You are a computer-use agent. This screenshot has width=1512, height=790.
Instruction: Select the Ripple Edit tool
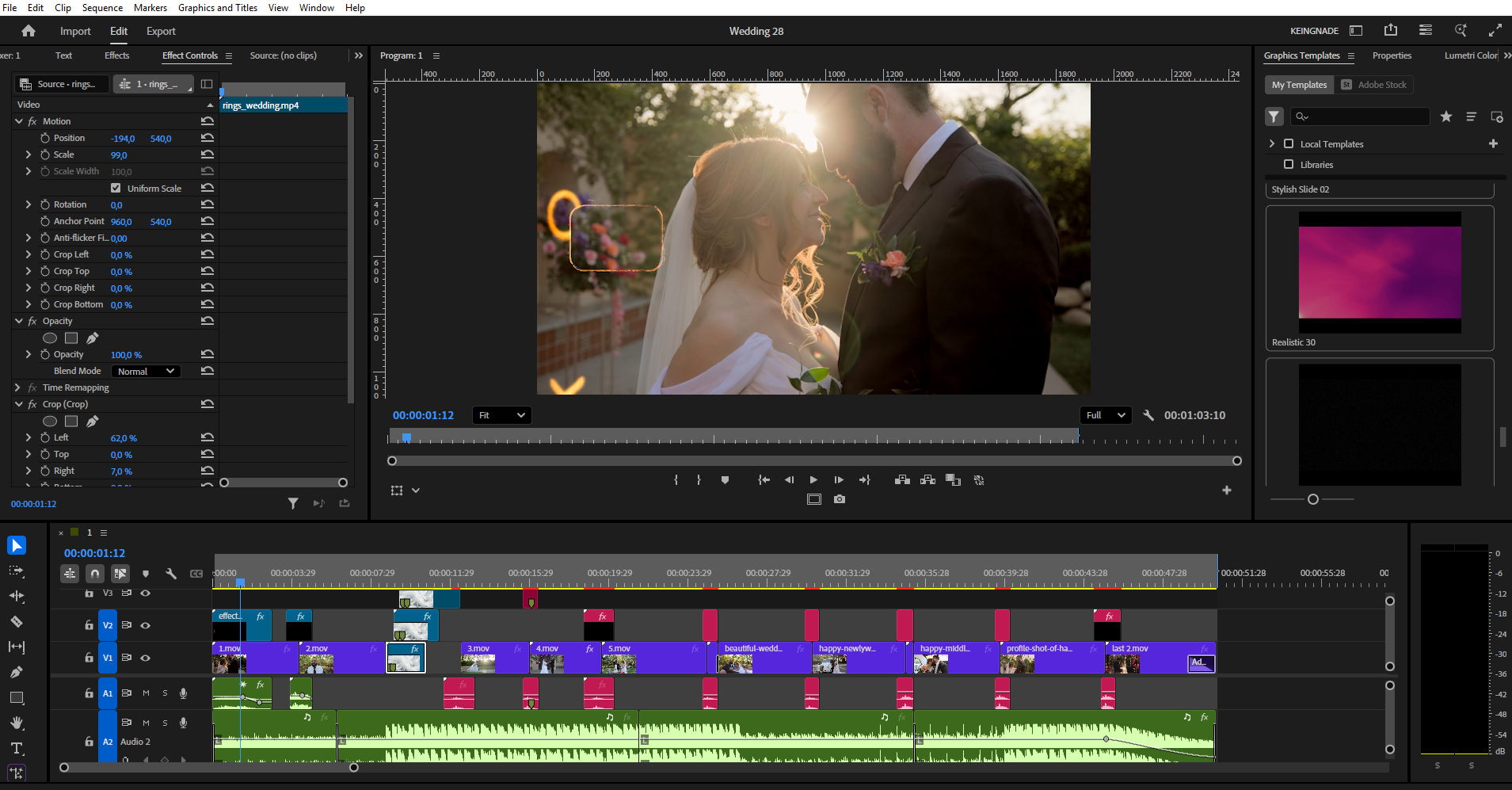point(17,596)
